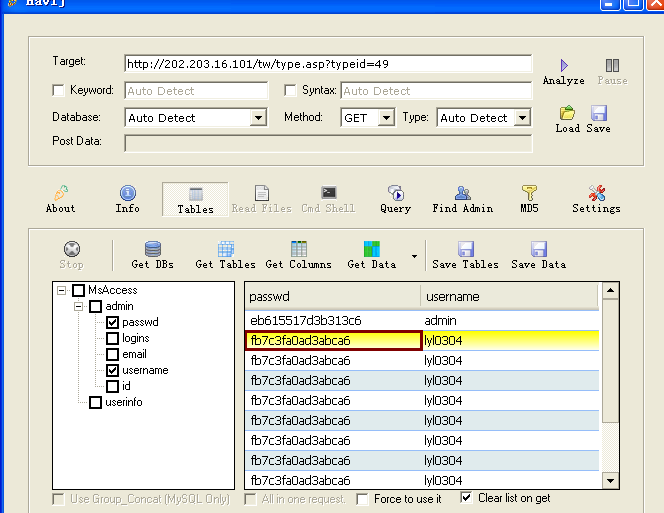Click the Save floppy icon near Load
664x513 pixels.
pos(598,113)
